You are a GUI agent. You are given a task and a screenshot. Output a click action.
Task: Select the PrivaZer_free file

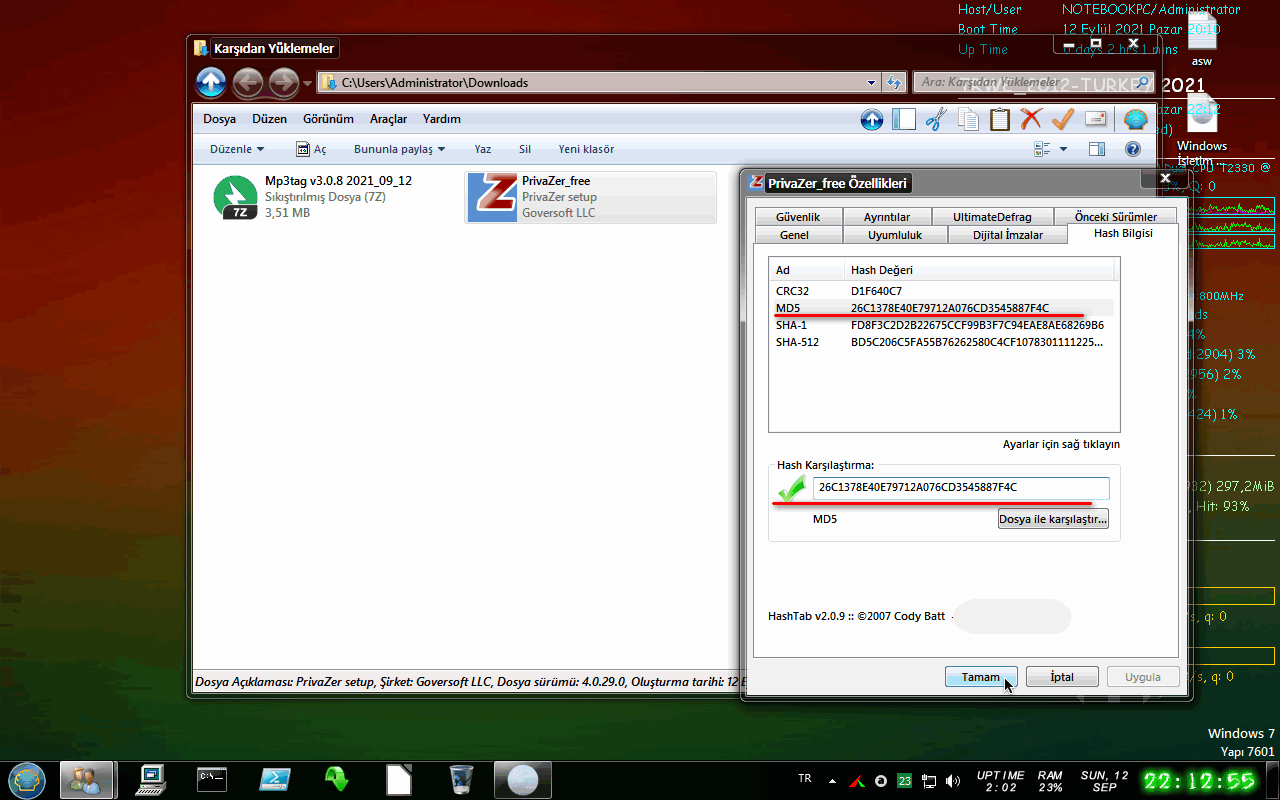tap(591, 197)
